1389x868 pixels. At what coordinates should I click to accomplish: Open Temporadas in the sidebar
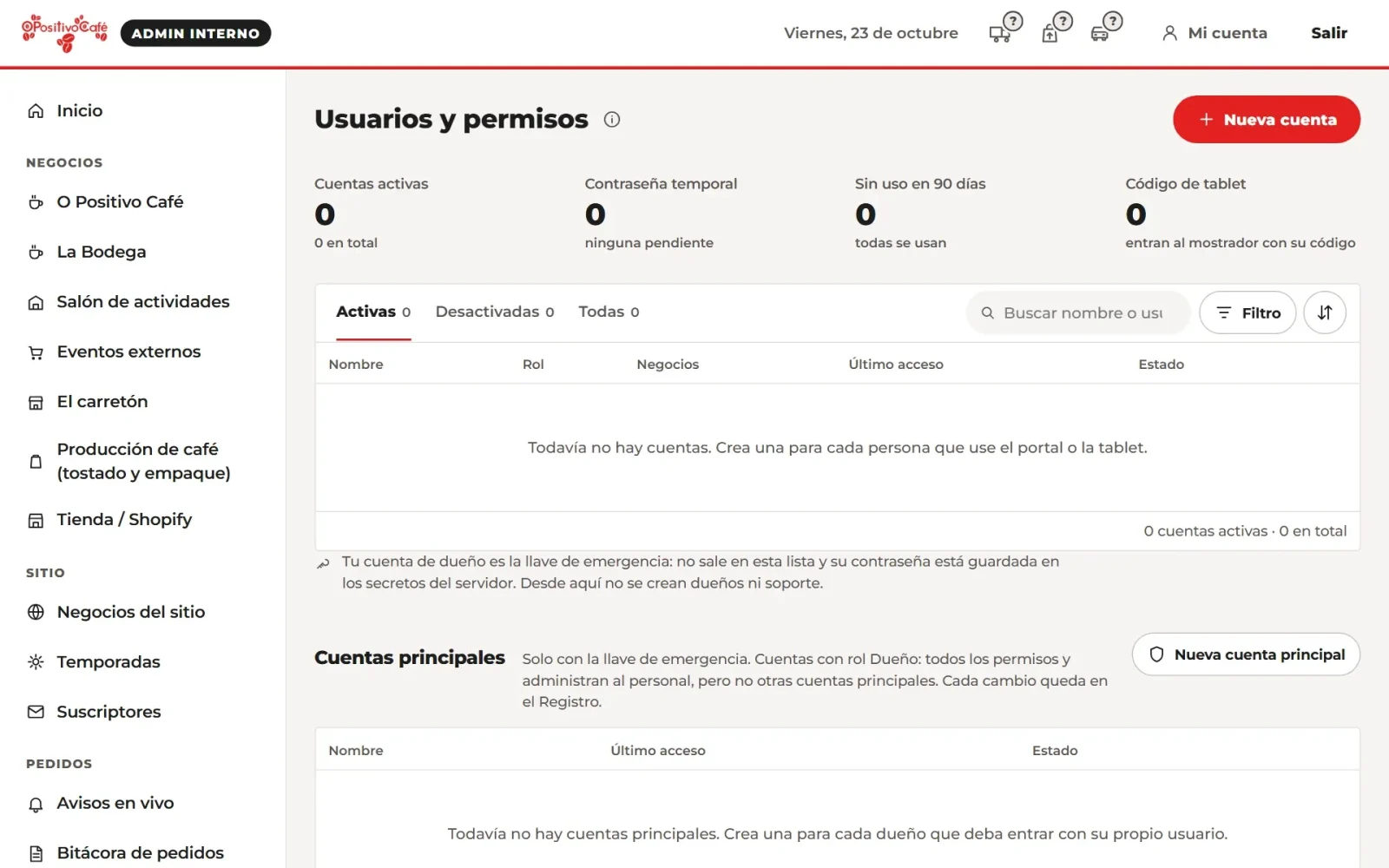(x=142, y=662)
